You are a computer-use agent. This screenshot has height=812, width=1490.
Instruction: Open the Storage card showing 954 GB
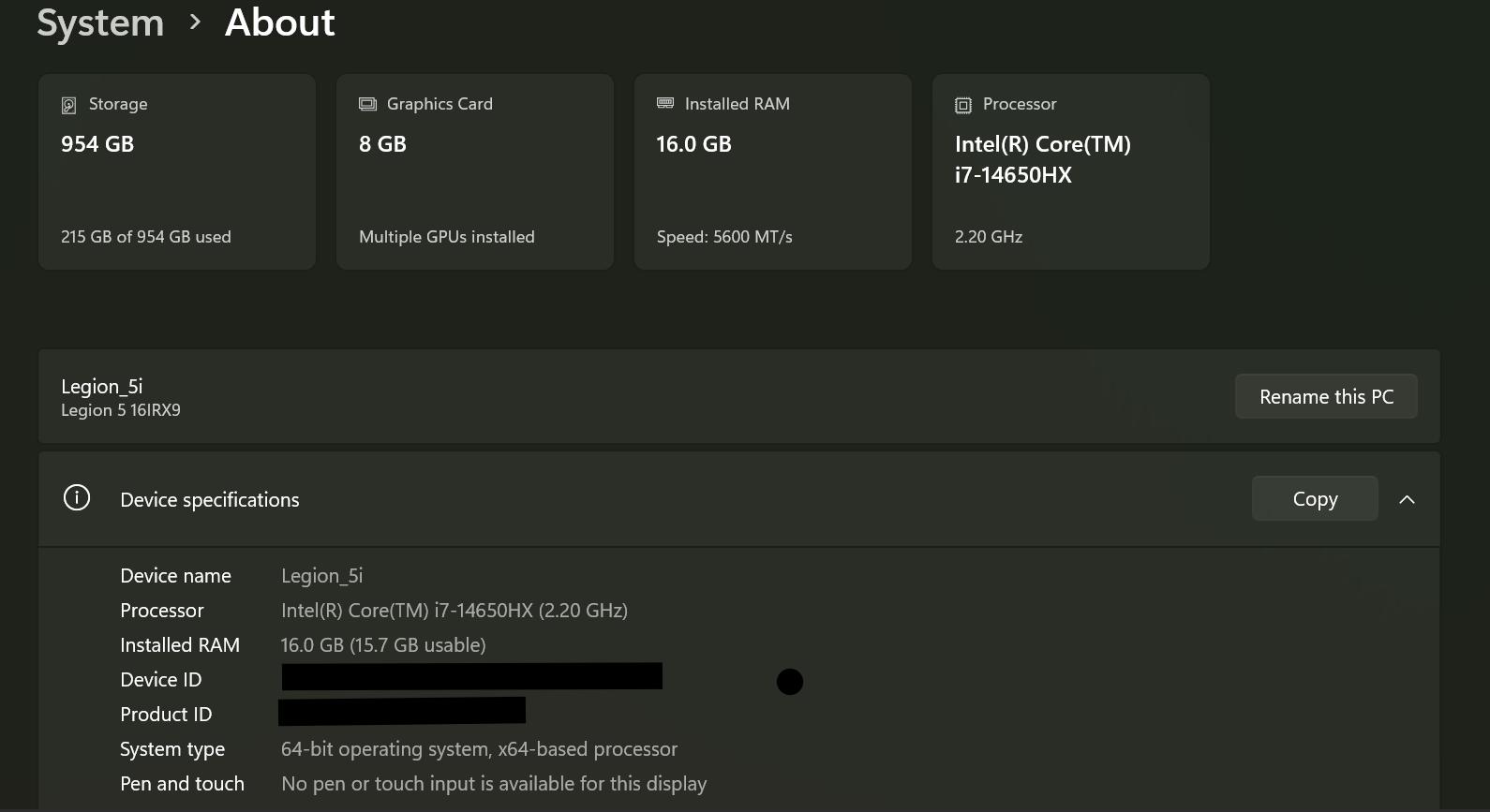point(177,172)
